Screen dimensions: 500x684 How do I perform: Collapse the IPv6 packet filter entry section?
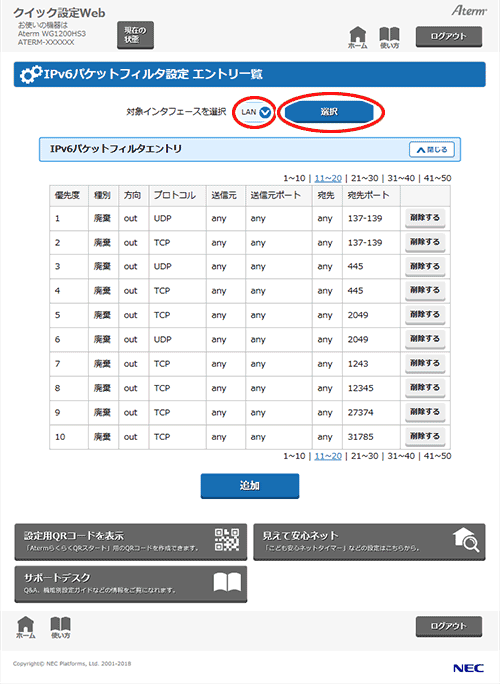(432, 150)
